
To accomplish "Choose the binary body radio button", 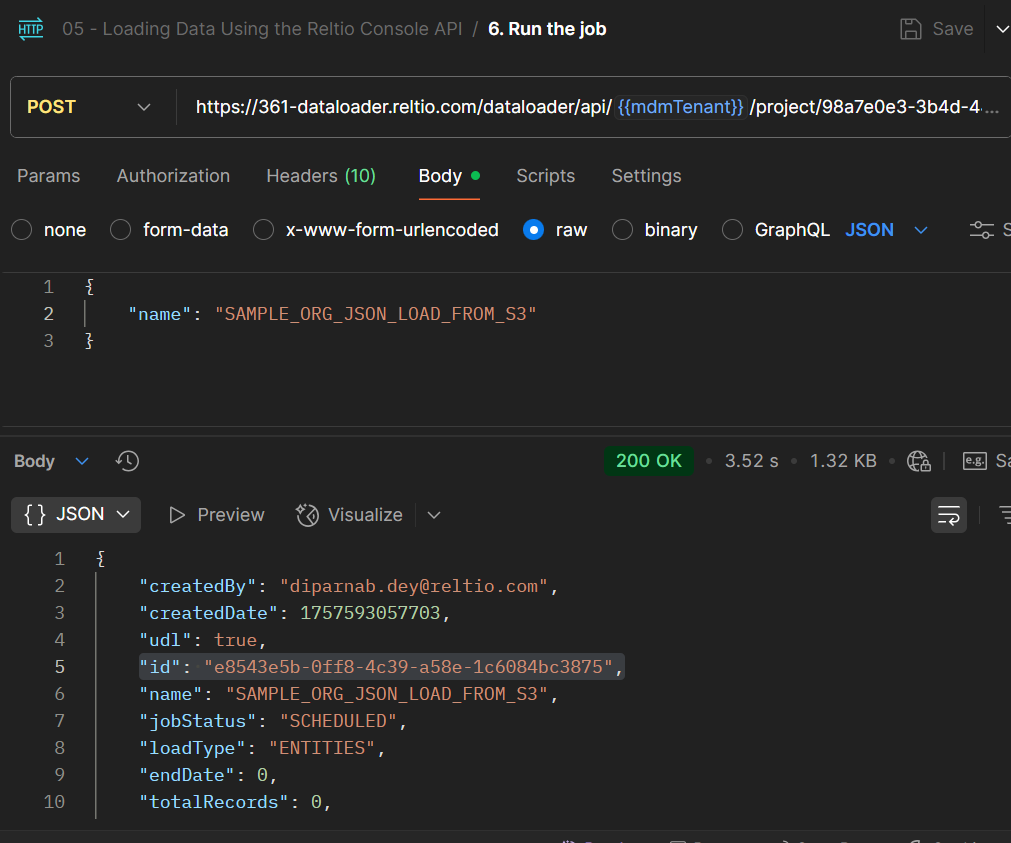I will [x=623, y=230].
